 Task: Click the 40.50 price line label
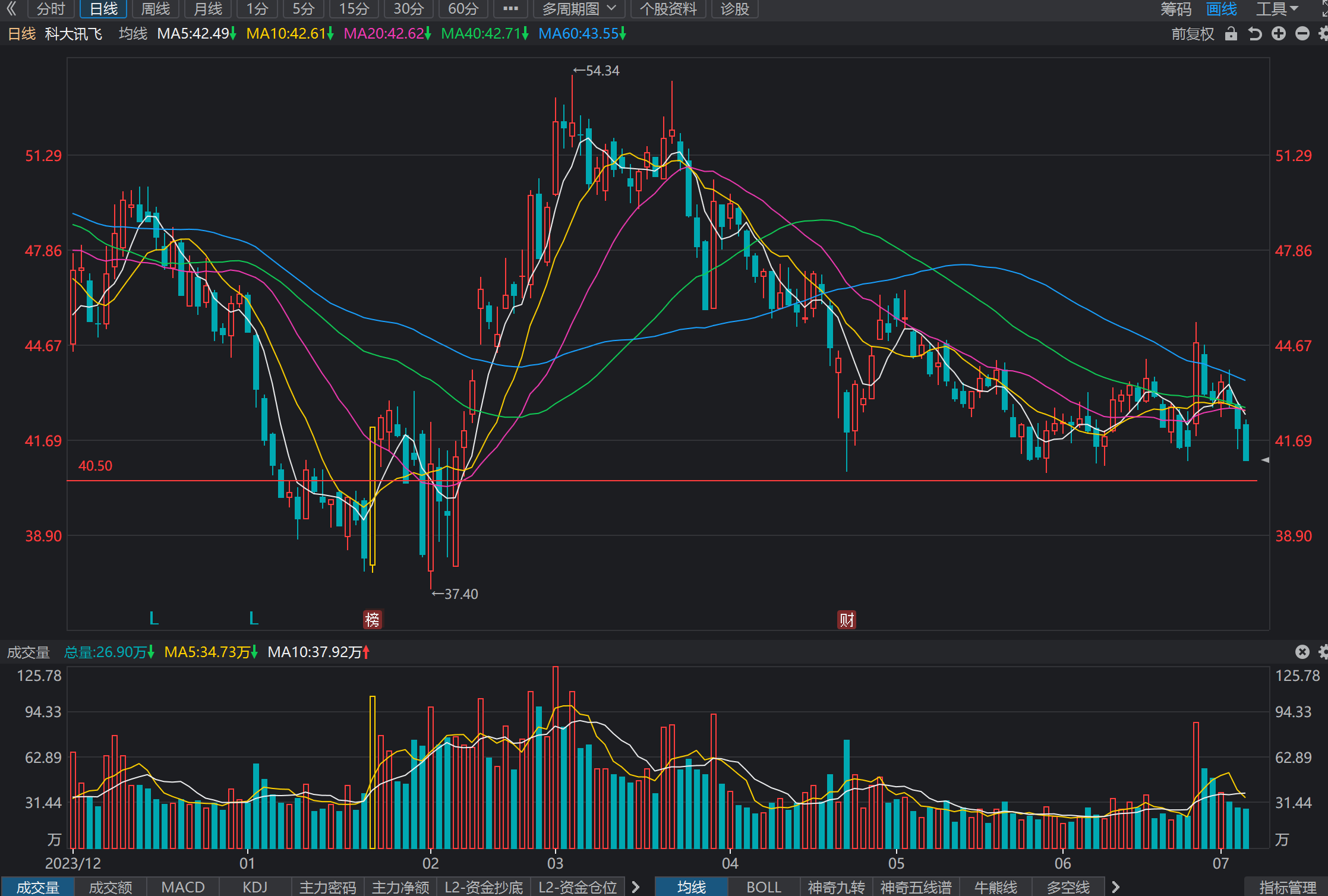pos(96,466)
